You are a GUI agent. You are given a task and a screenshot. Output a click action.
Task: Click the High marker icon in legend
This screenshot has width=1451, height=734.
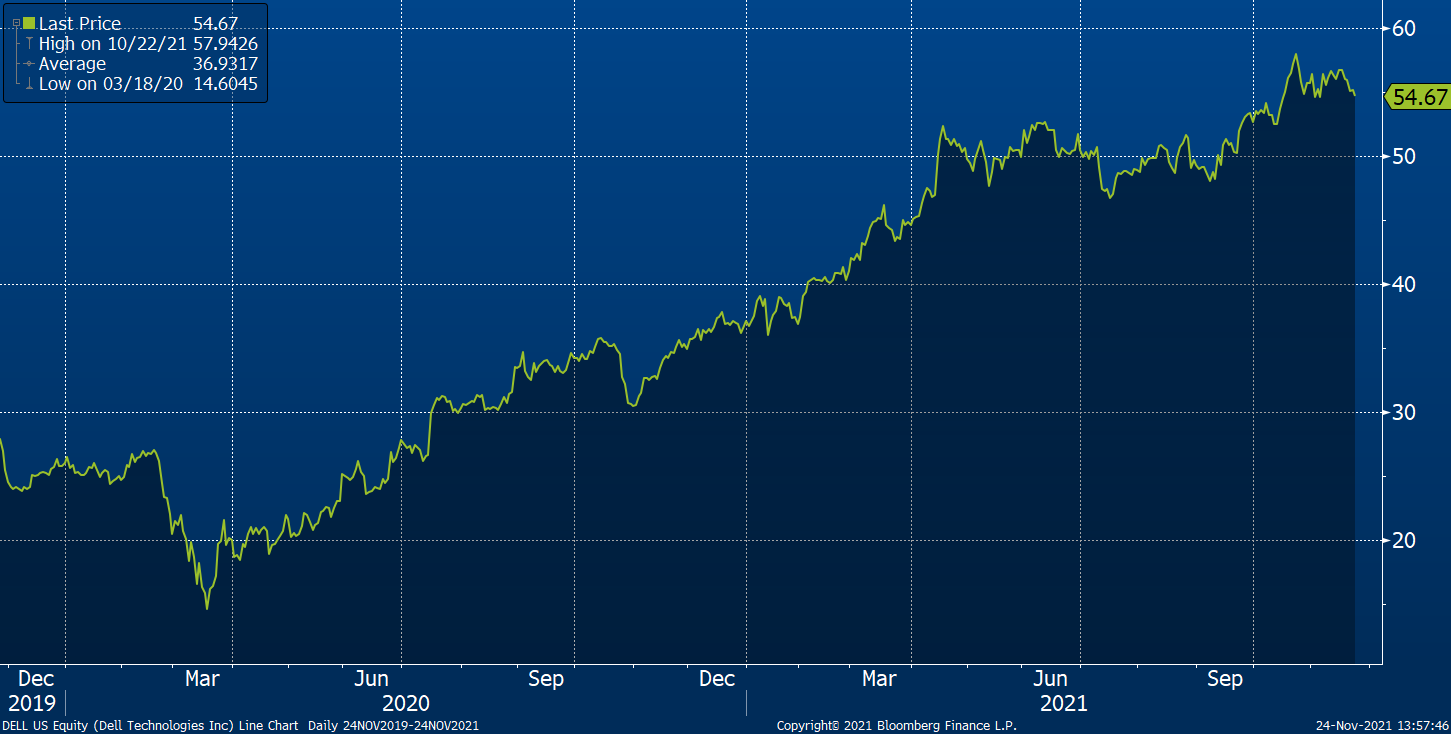28,44
